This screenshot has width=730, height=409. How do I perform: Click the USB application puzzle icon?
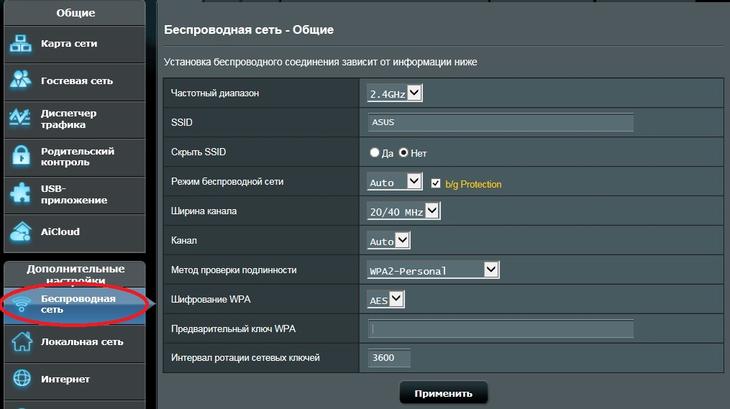pyautogui.click(x=20, y=194)
